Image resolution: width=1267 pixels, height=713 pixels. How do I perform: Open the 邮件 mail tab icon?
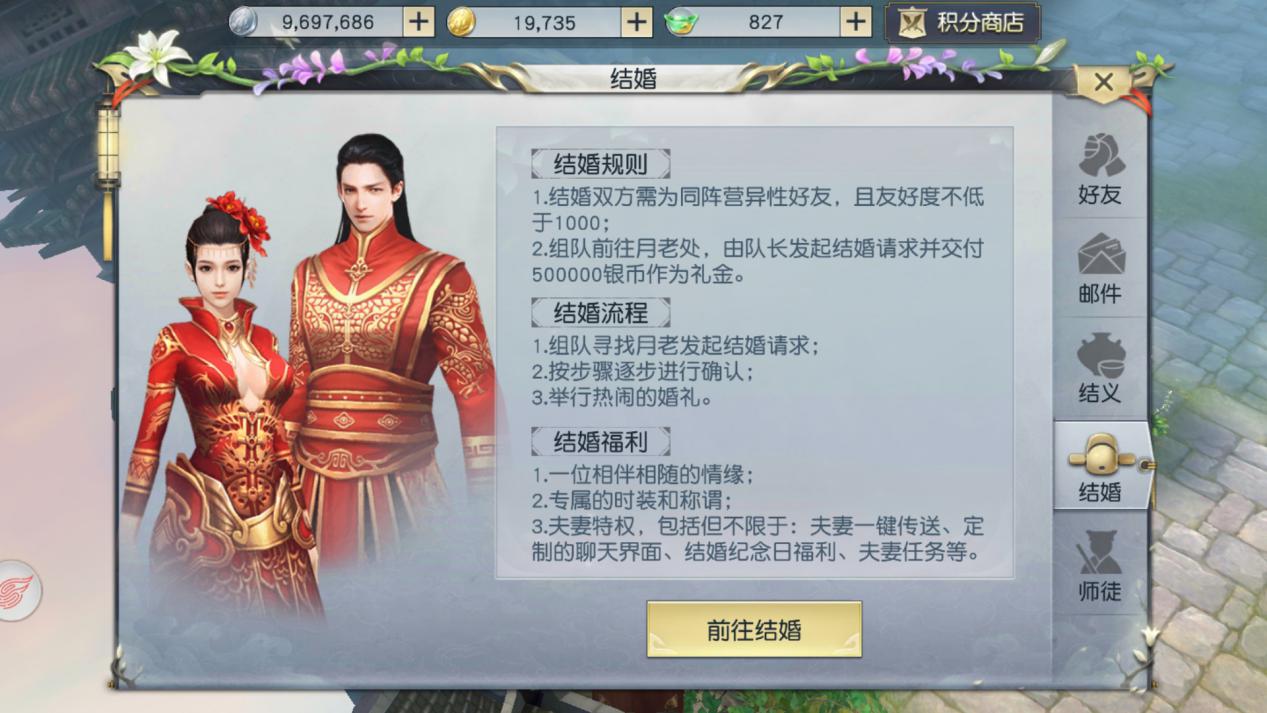click(x=1100, y=268)
